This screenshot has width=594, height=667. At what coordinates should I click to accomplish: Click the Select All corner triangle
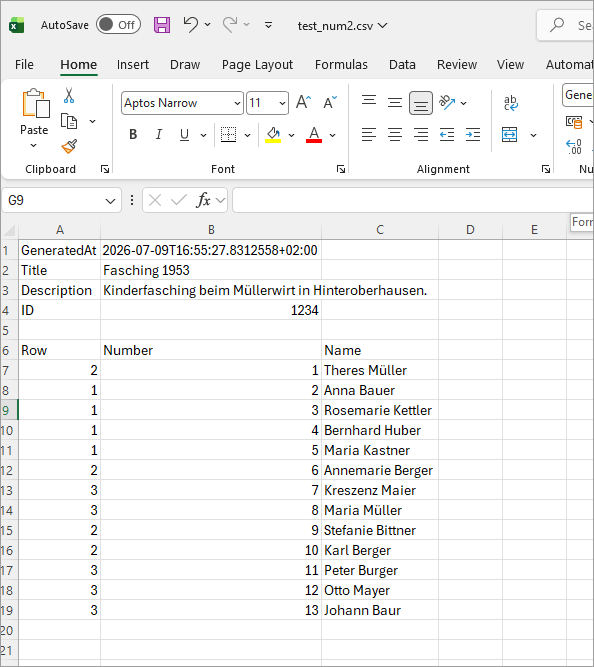pos(9,230)
